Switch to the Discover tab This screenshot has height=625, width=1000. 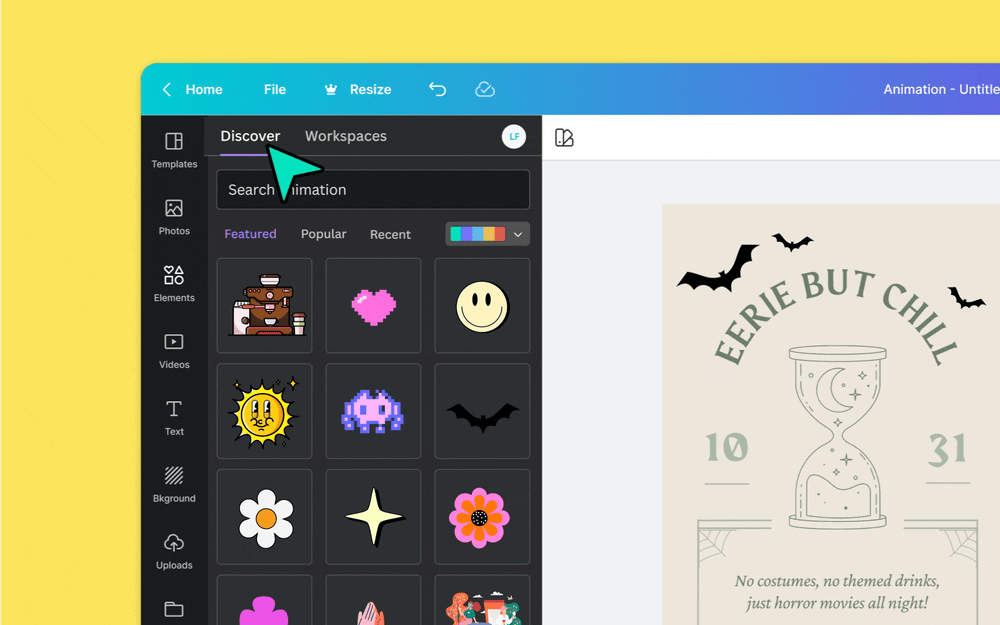[250, 136]
